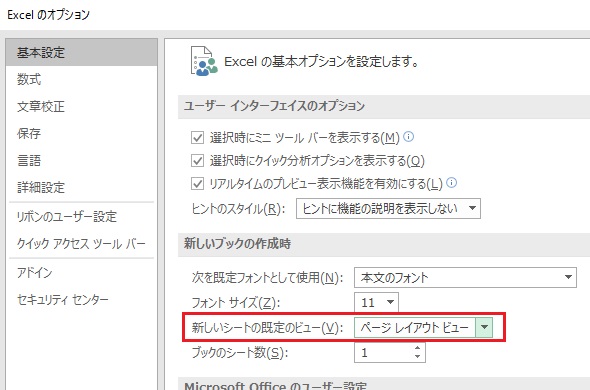Click 次を既定フォントとして使用(N) label

coord(267,278)
